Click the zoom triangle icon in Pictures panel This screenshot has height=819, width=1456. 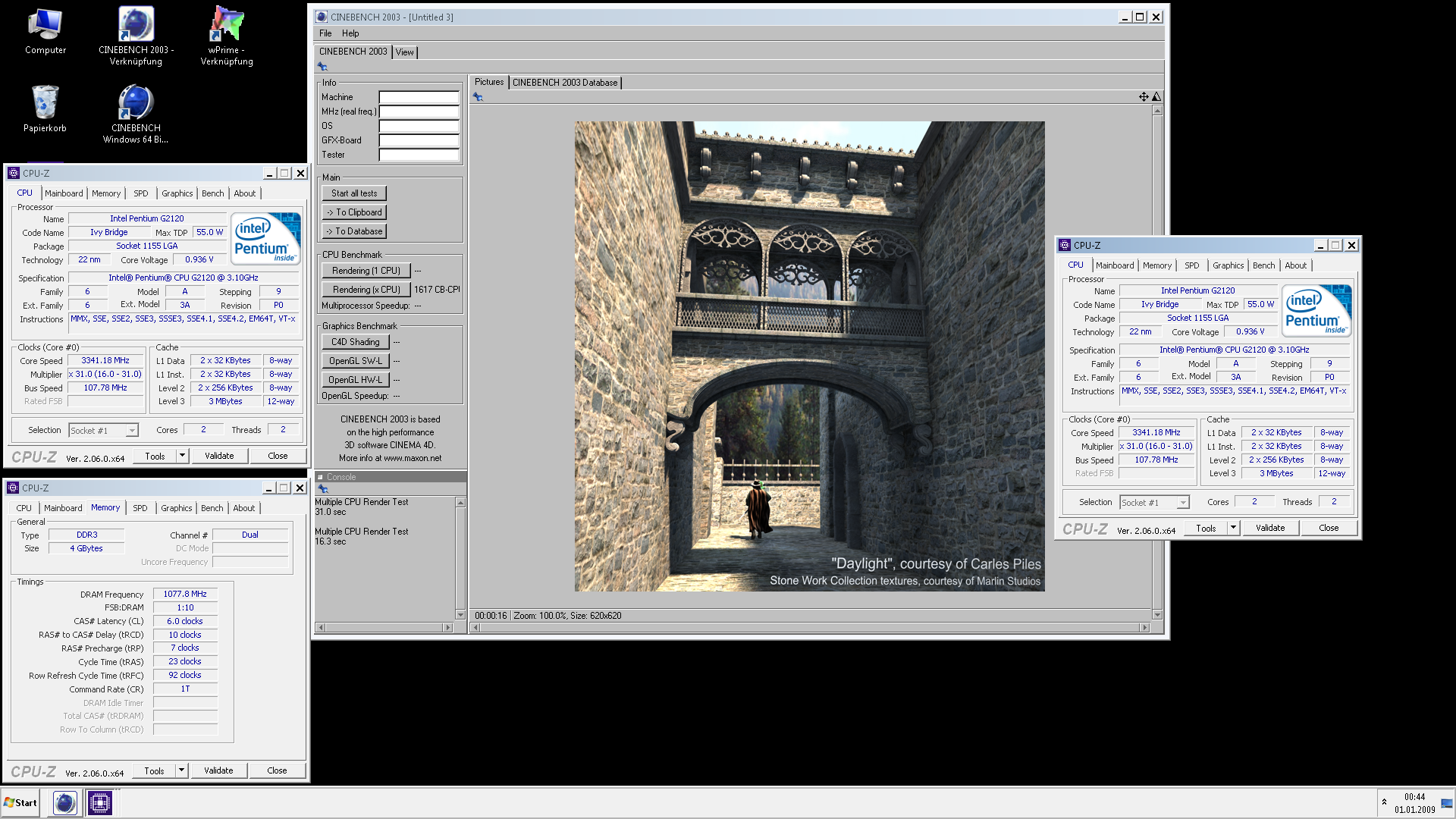pyautogui.click(x=1156, y=96)
